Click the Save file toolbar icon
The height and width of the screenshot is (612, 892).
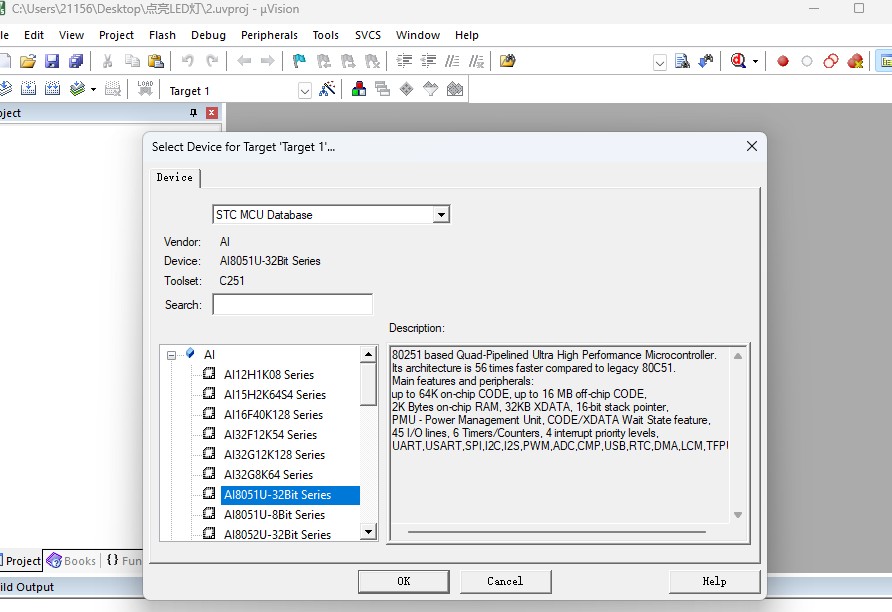pos(52,61)
